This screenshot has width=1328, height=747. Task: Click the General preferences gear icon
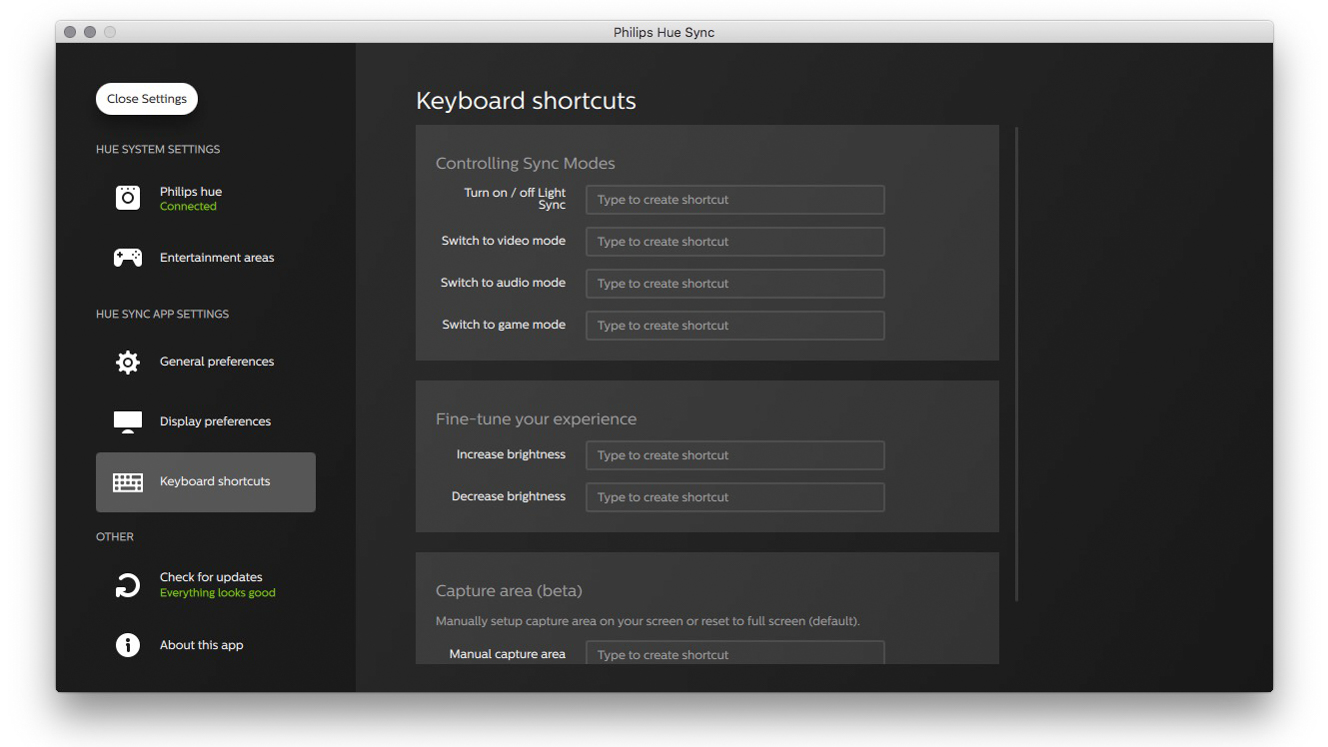128,362
